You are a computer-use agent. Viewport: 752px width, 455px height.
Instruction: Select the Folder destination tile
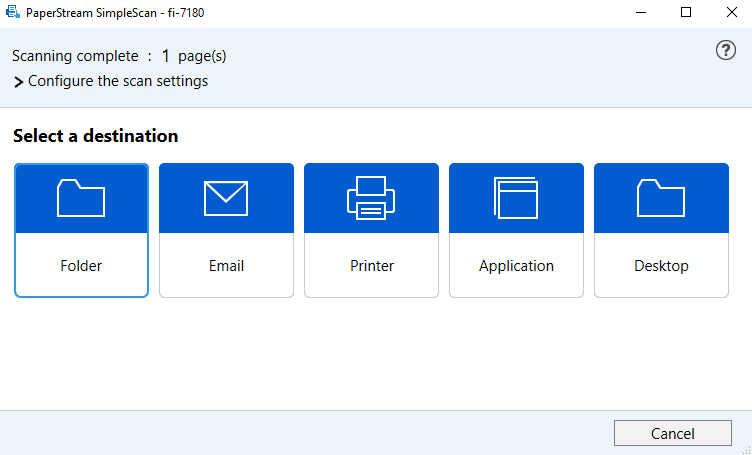81,230
